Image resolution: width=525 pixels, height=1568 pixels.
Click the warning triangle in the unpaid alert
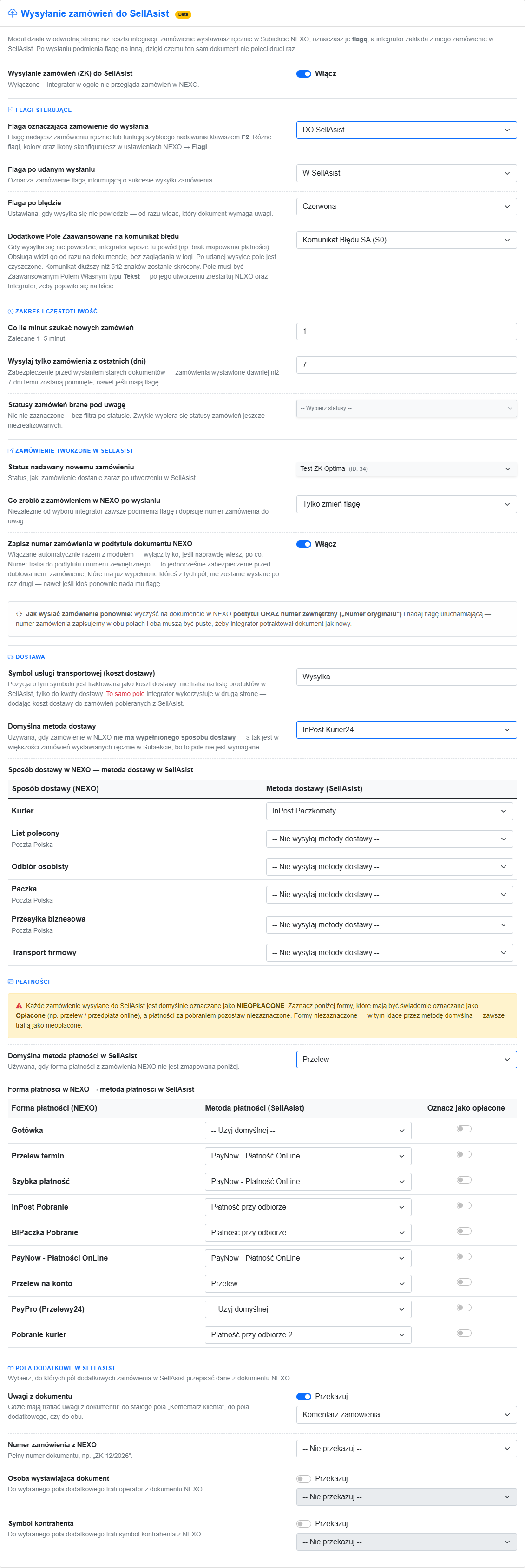19,1006
